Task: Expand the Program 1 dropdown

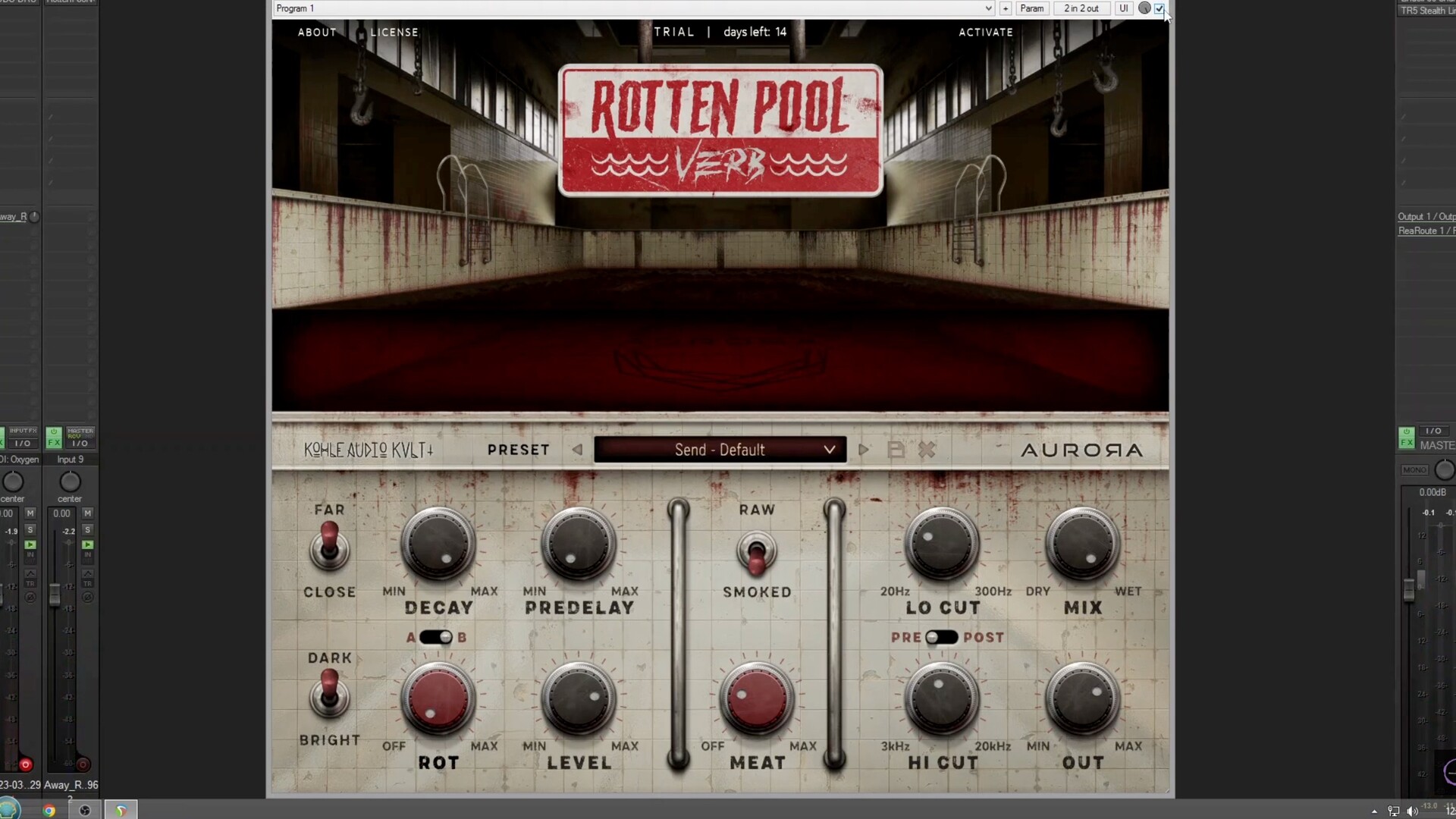Action: (x=988, y=8)
